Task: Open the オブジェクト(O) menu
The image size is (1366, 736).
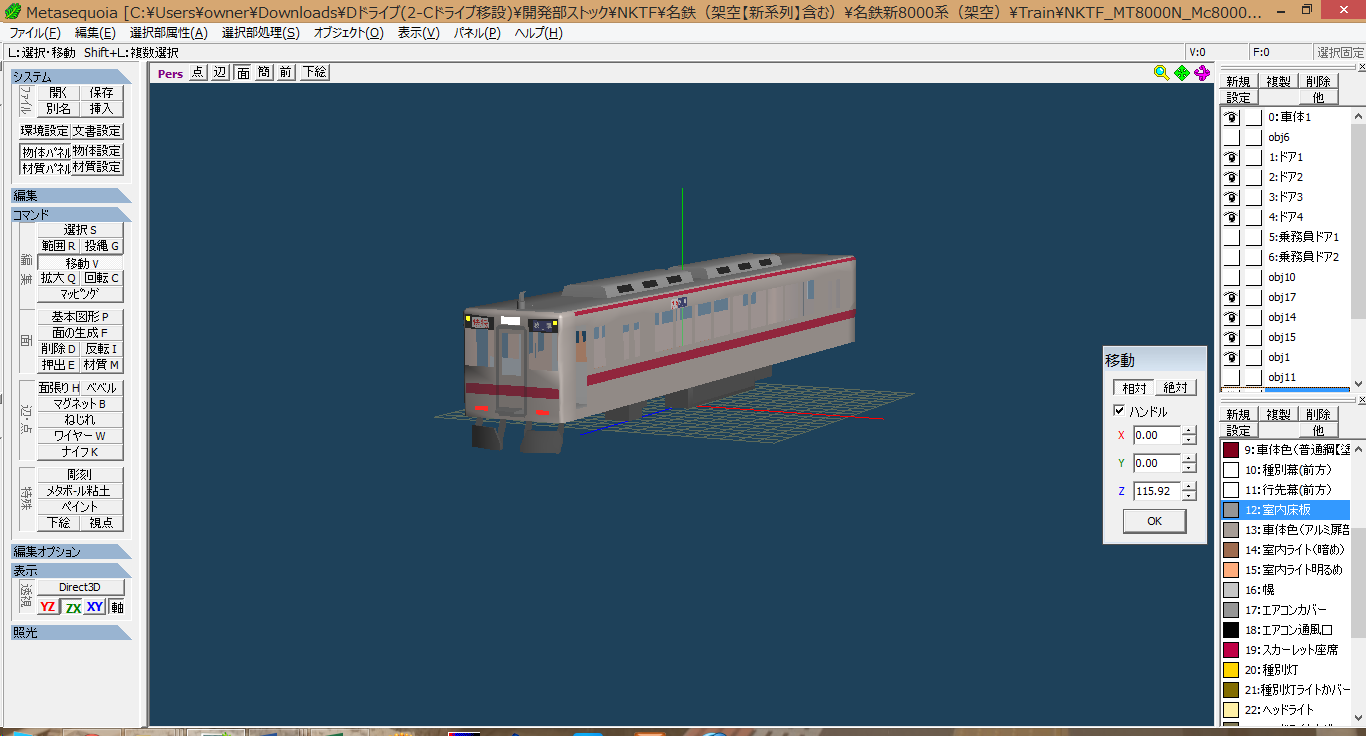Action: 348,32
